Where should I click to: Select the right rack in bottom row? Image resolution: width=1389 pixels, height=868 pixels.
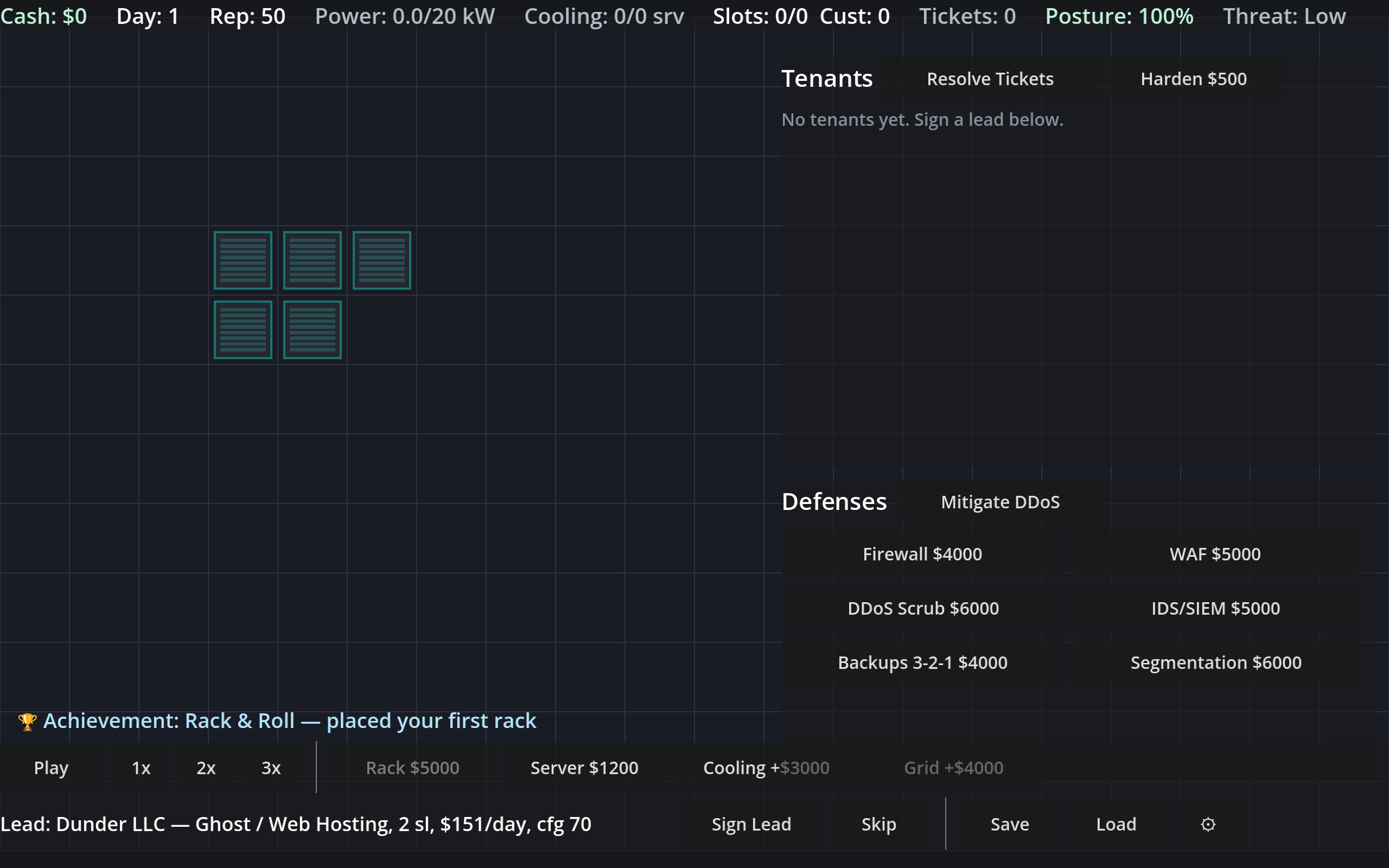click(x=312, y=330)
